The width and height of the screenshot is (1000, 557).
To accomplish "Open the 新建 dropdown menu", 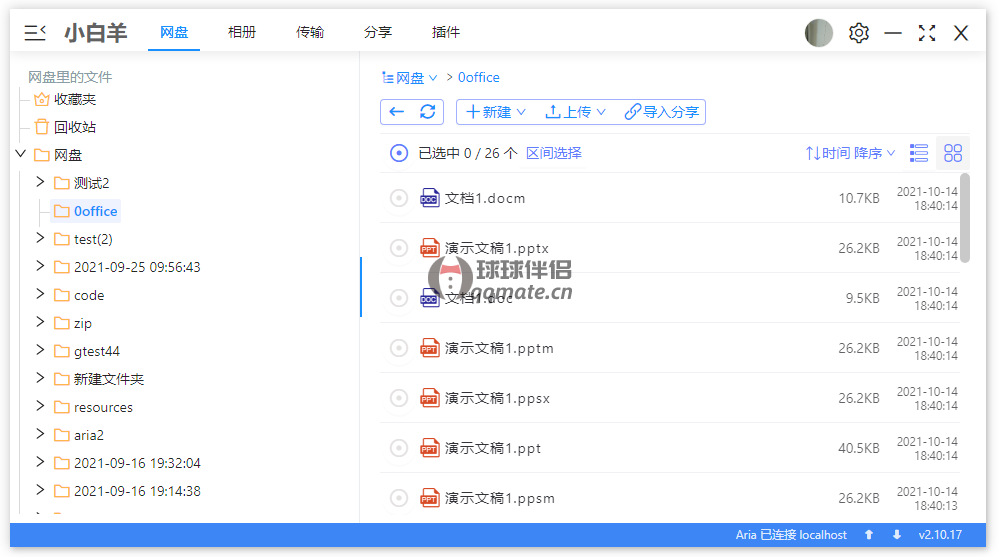I will pos(496,112).
